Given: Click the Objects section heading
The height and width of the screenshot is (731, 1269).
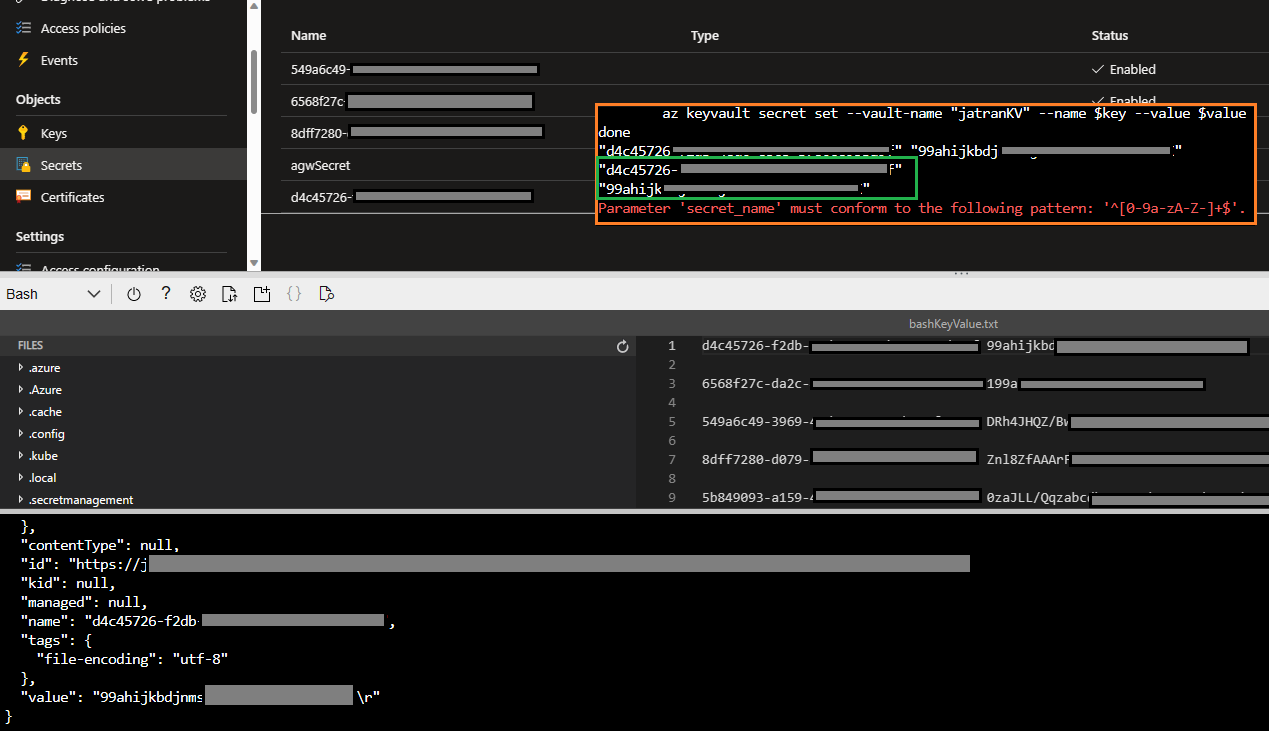Looking at the screenshot, I should [x=38, y=99].
